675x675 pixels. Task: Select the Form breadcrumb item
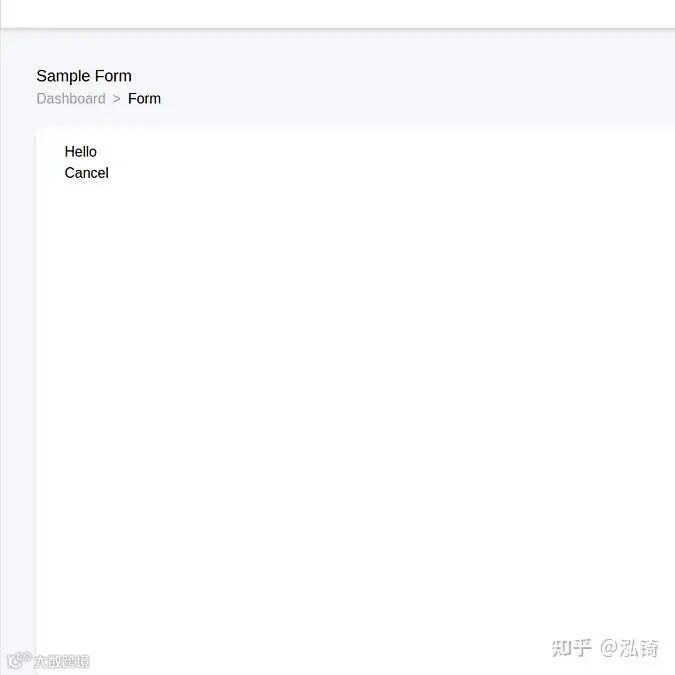point(144,99)
